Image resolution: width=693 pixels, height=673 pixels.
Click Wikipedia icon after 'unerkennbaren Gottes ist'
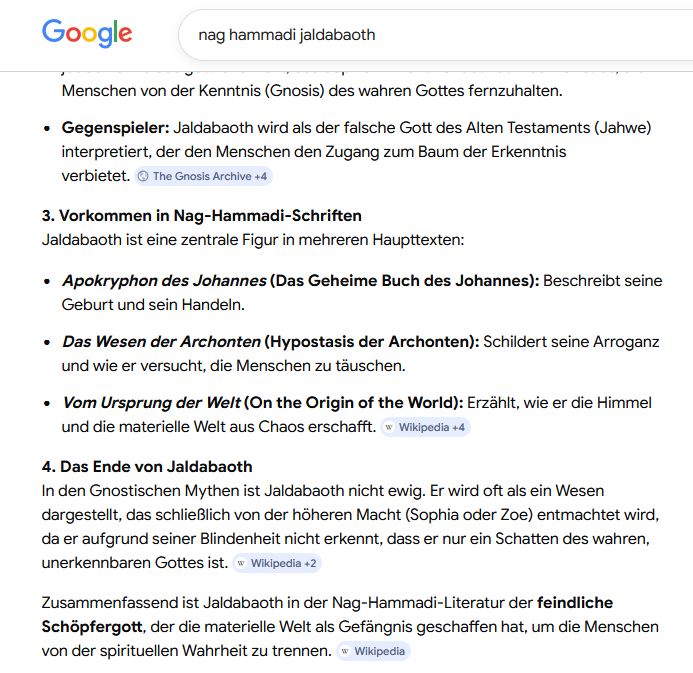241,563
